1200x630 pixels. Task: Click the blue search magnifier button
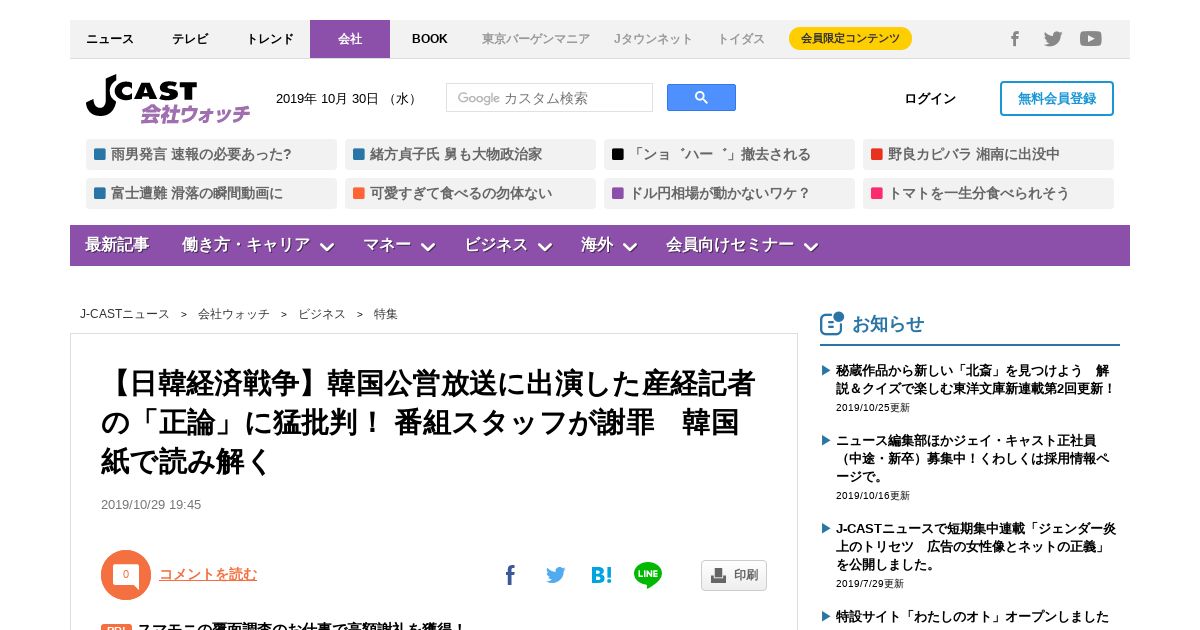point(701,98)
